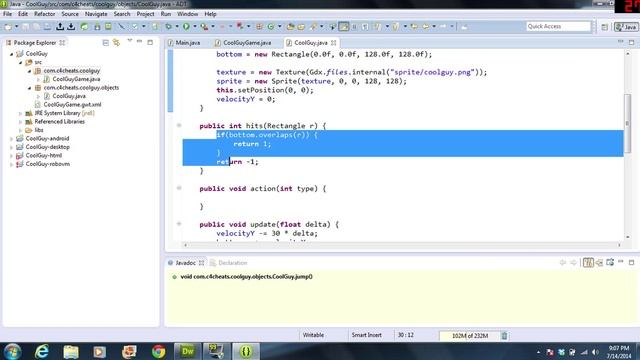Click the taskbar volume speaker icon
The height and width of the screenshot is (360, 640).
[595, 352]
